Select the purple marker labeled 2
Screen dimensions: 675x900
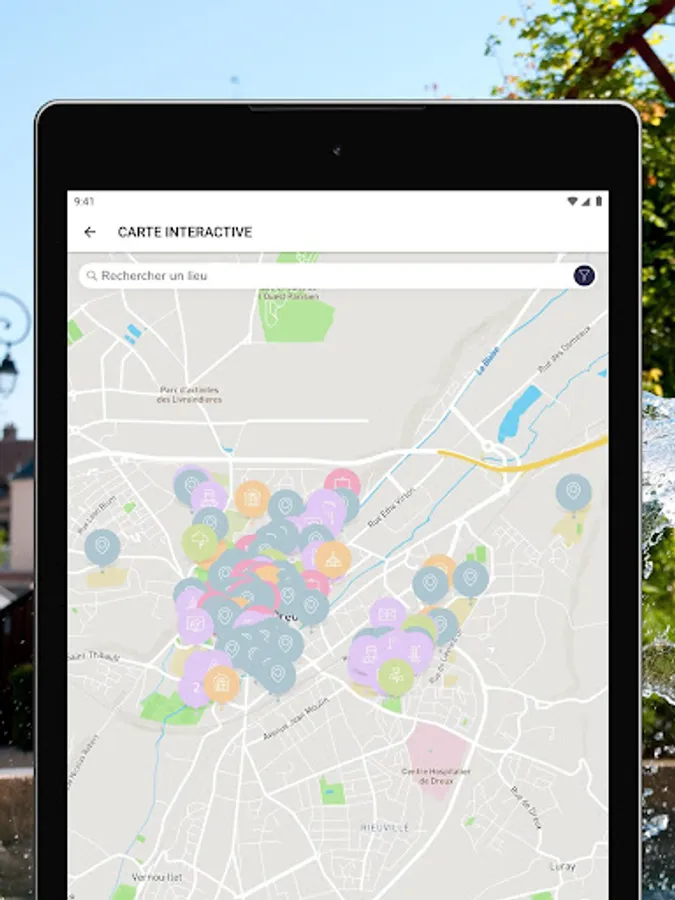(x=196, y=686)
